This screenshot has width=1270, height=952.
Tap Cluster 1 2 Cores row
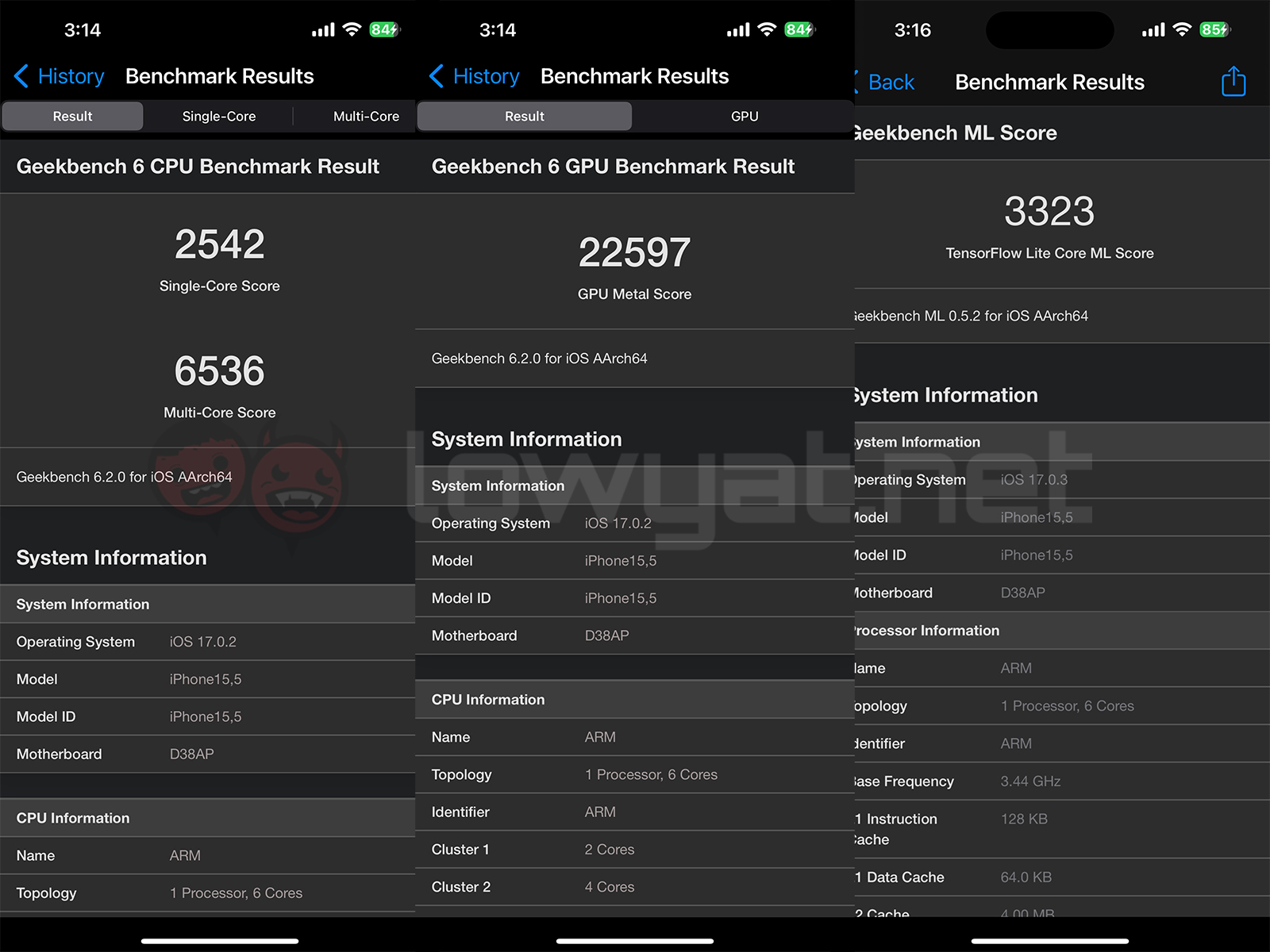coord(635,849)
